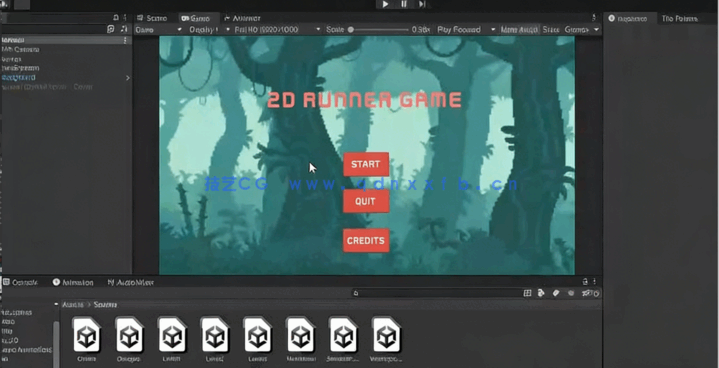Switch to the Scene tab
This screenshot has width=719, height=368.
point(153,18)
